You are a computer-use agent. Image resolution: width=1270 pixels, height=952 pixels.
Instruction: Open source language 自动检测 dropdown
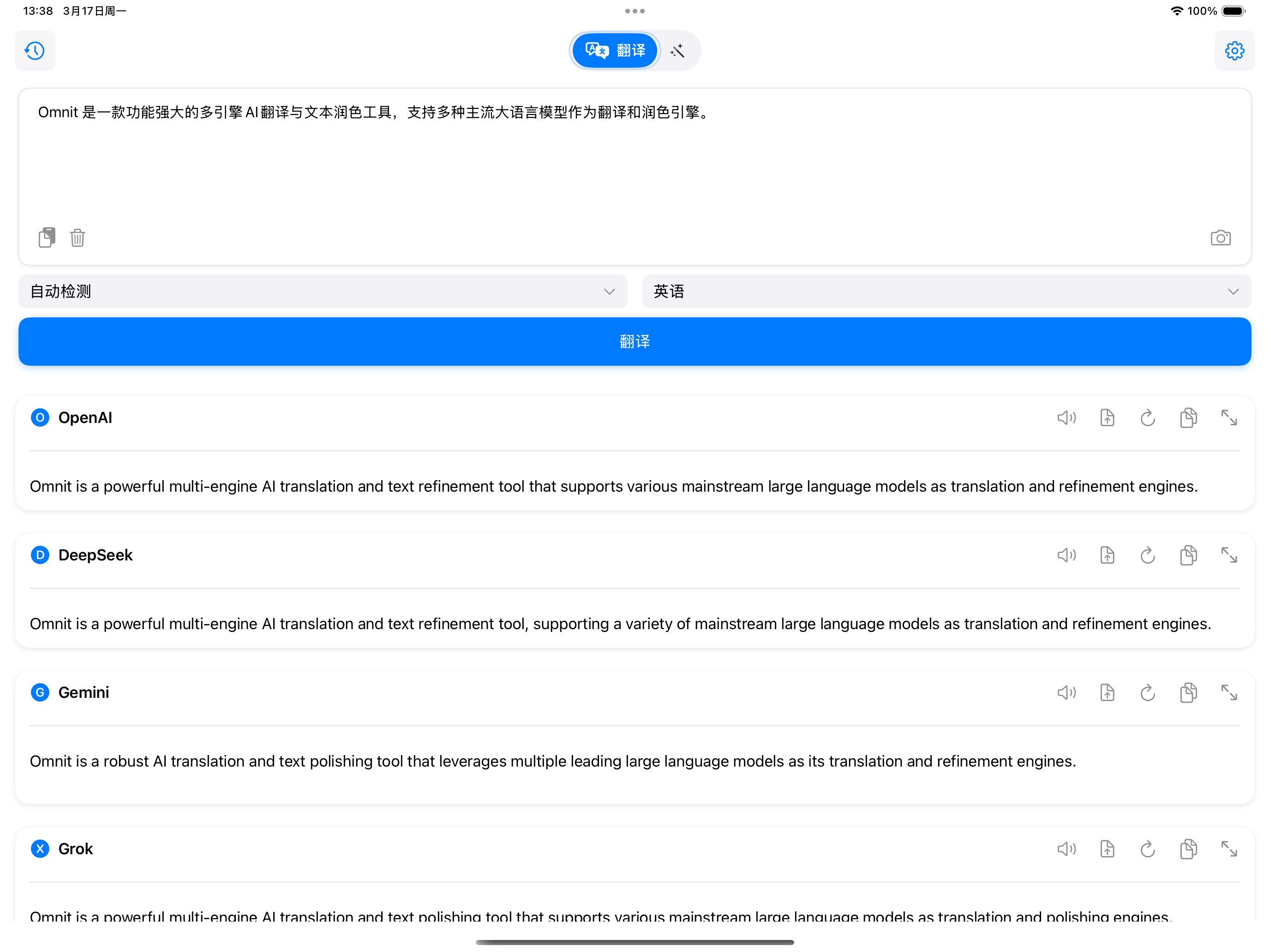pos(323,292)
